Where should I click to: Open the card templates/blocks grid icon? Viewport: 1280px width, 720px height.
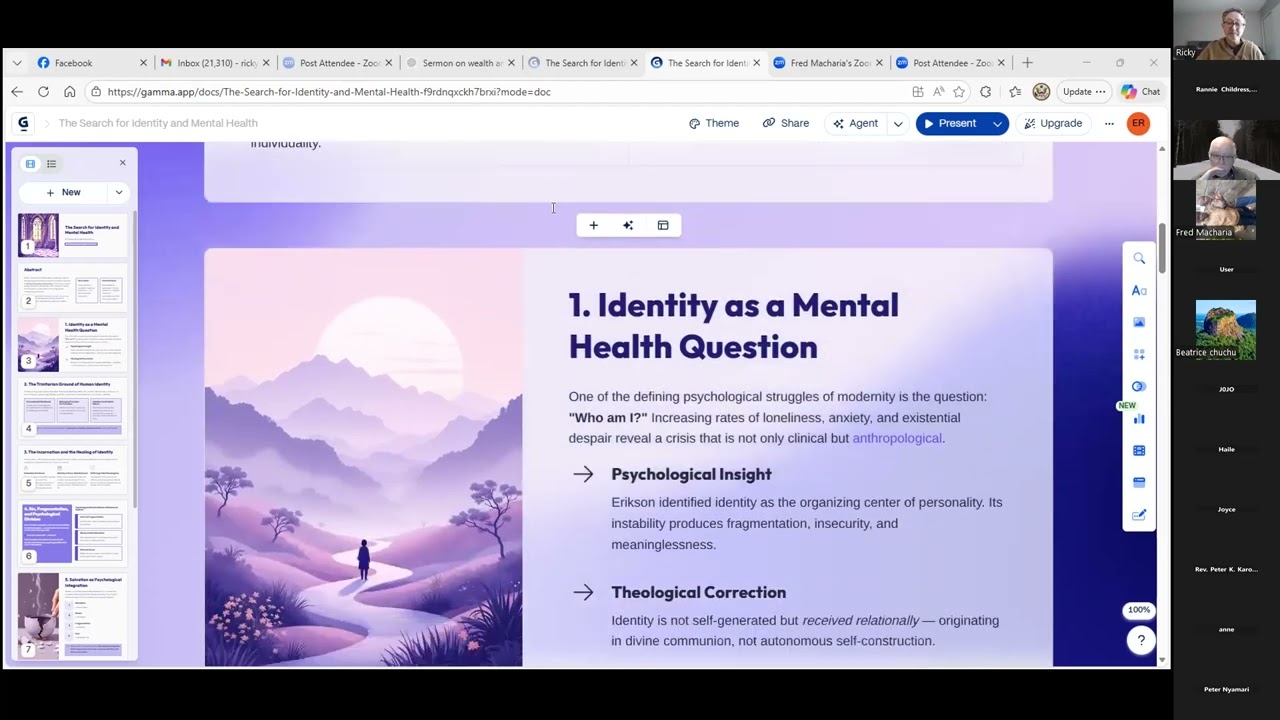(1139, 355)
